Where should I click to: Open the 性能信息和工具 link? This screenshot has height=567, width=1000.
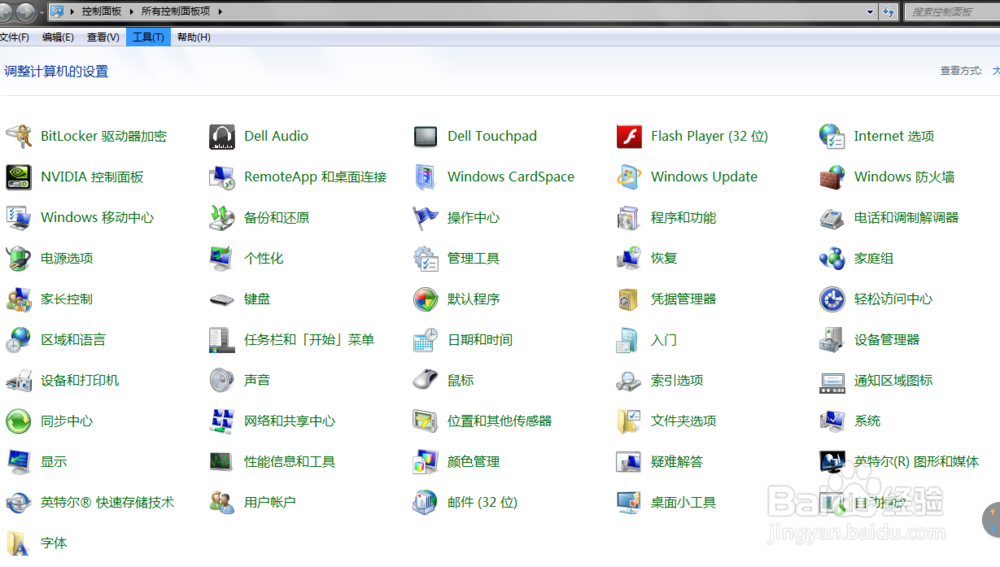(290, 462)
